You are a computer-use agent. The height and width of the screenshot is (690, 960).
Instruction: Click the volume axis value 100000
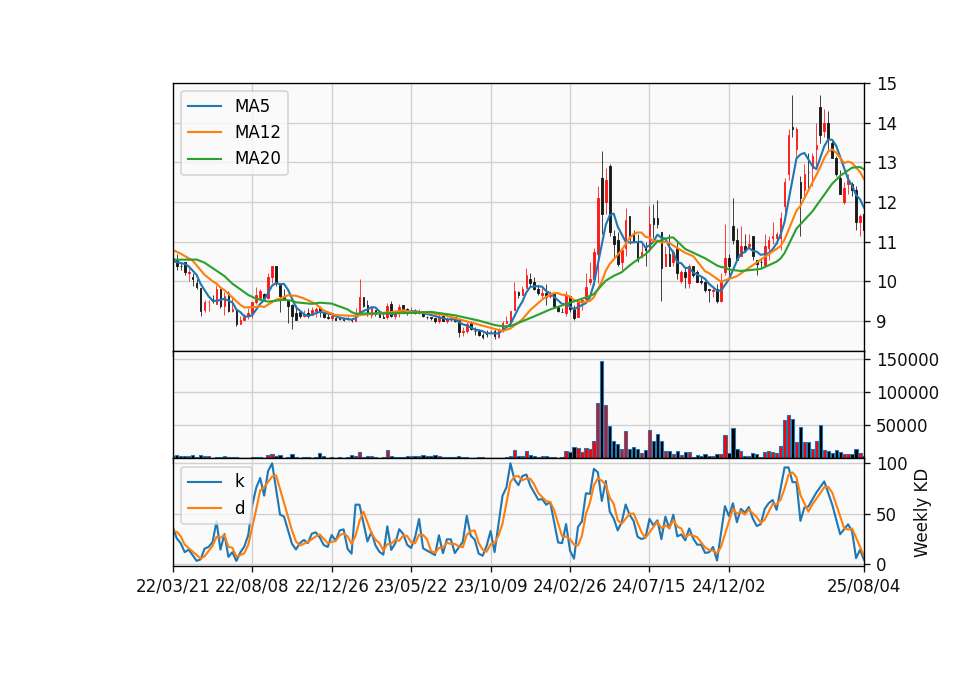pos(908,393)
